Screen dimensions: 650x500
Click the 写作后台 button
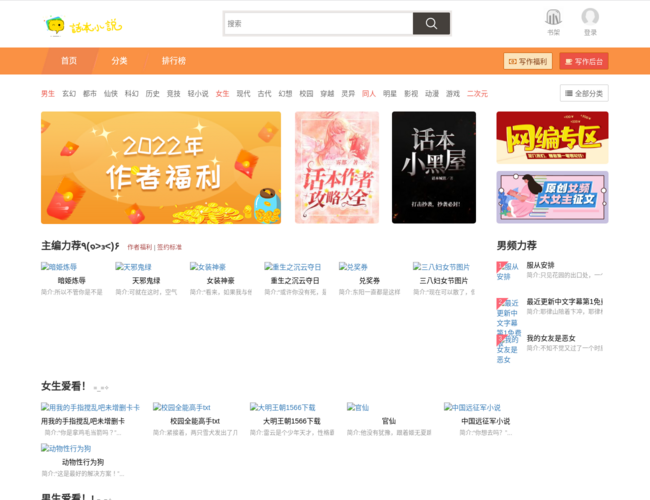tap(584, 61)
